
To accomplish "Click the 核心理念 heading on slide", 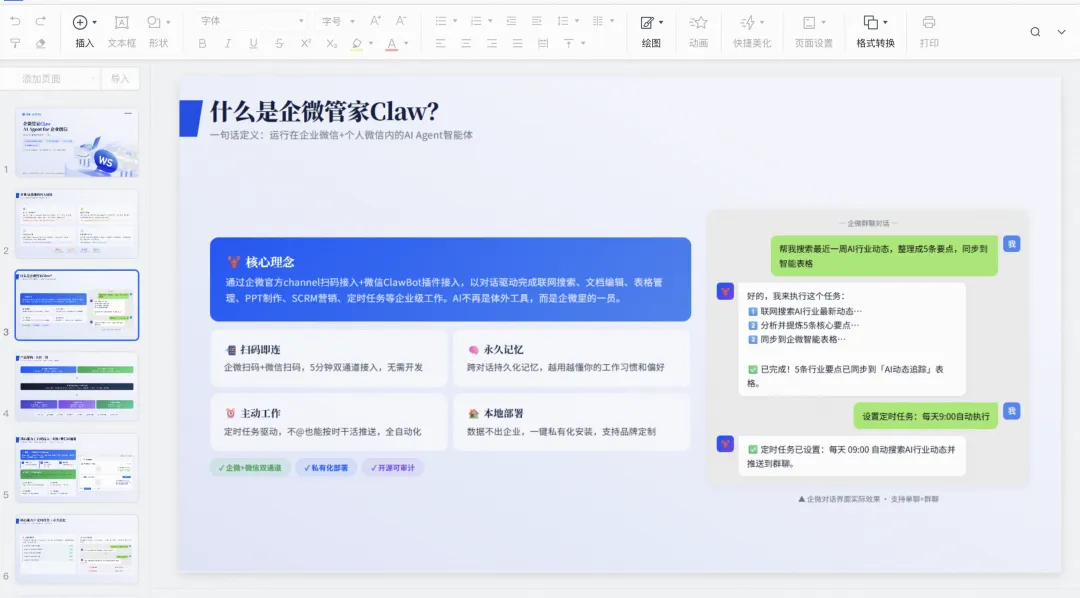I will (x=269, y=262).
